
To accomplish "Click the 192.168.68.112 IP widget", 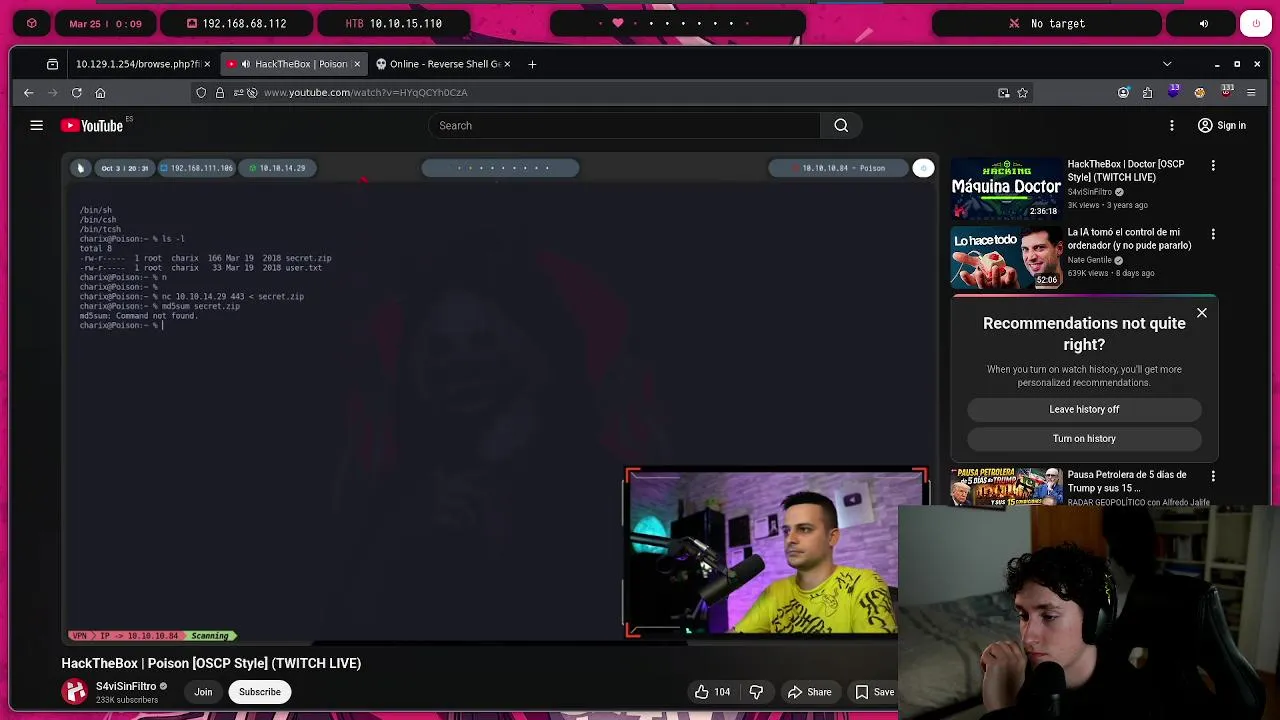I will click(236, 23).
